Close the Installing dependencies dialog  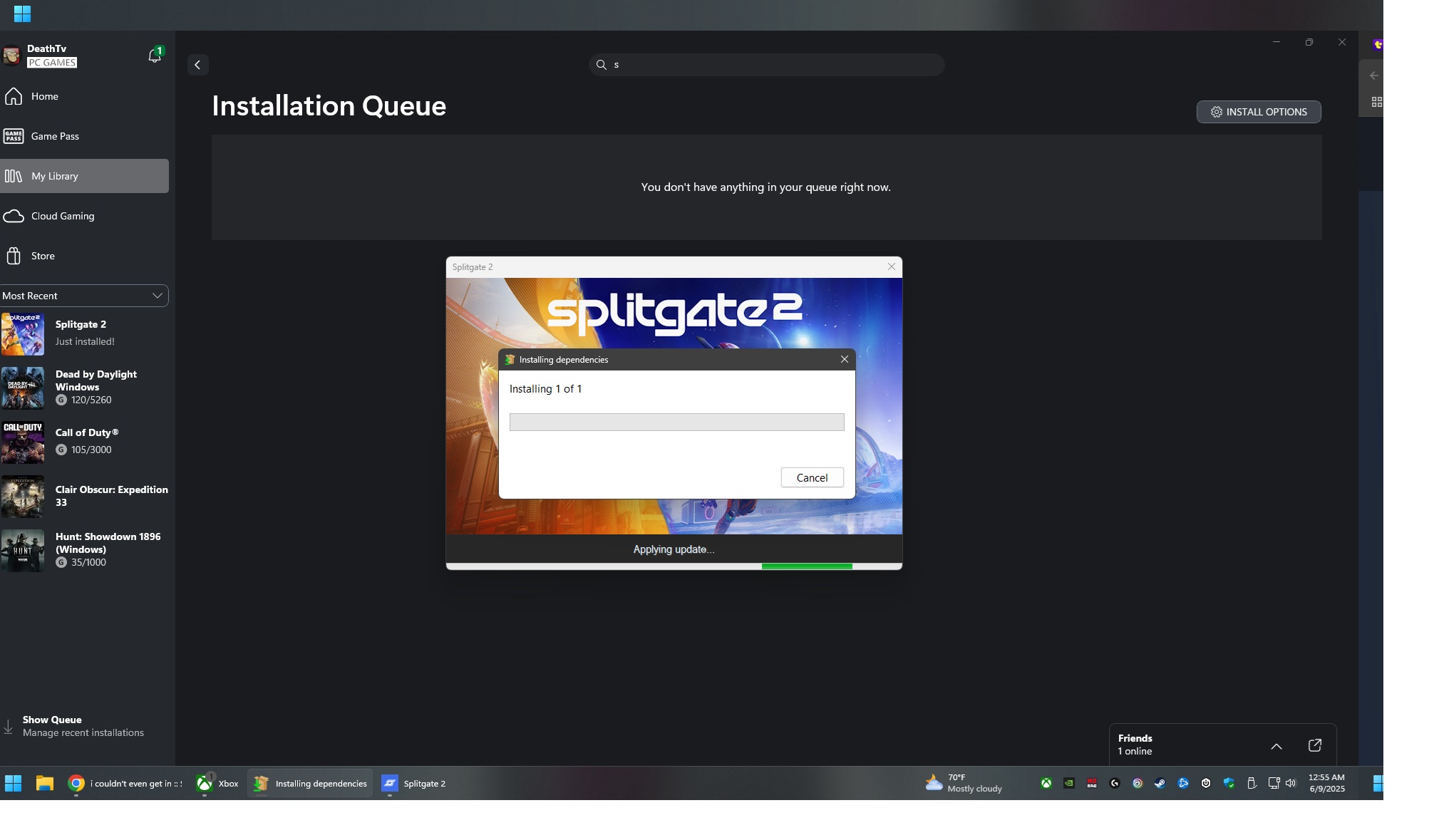click(x=844, y=359)
